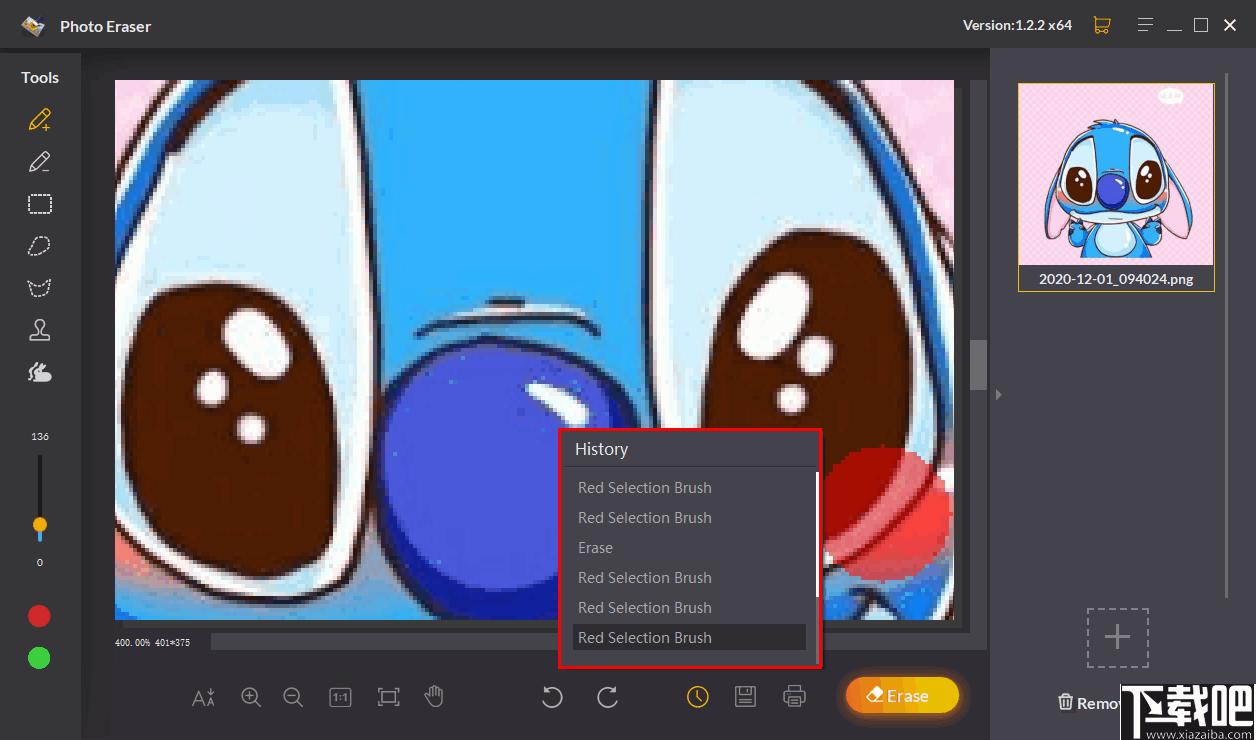Redo the last action
The width and height of the screenshot is (1256, 740).
(607, 697)
